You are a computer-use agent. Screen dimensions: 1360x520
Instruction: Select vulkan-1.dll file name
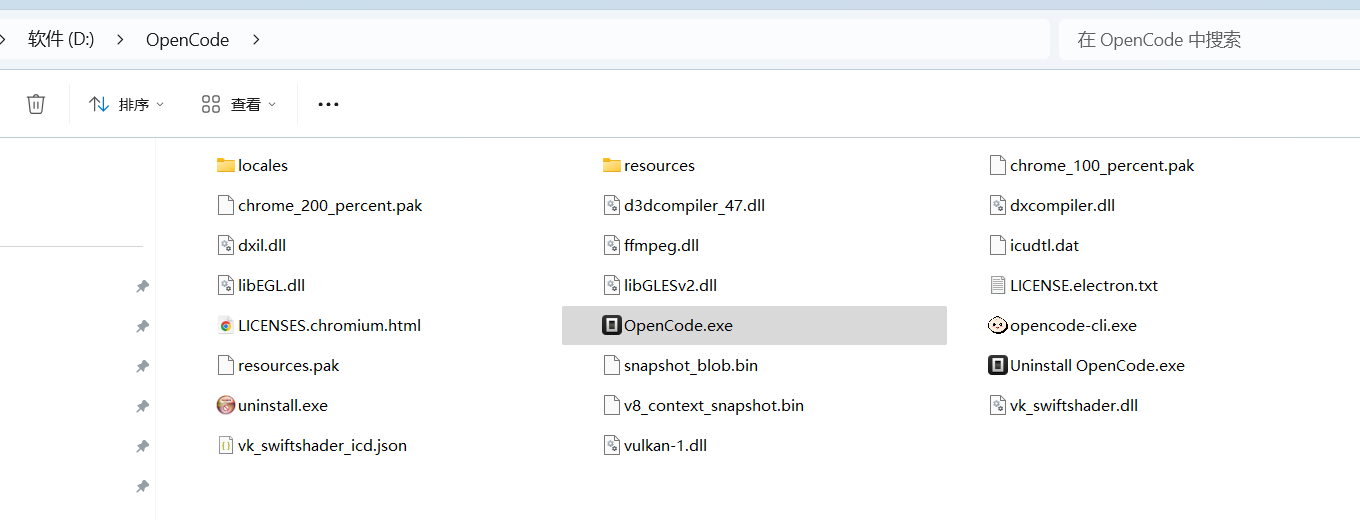(665, 445)
